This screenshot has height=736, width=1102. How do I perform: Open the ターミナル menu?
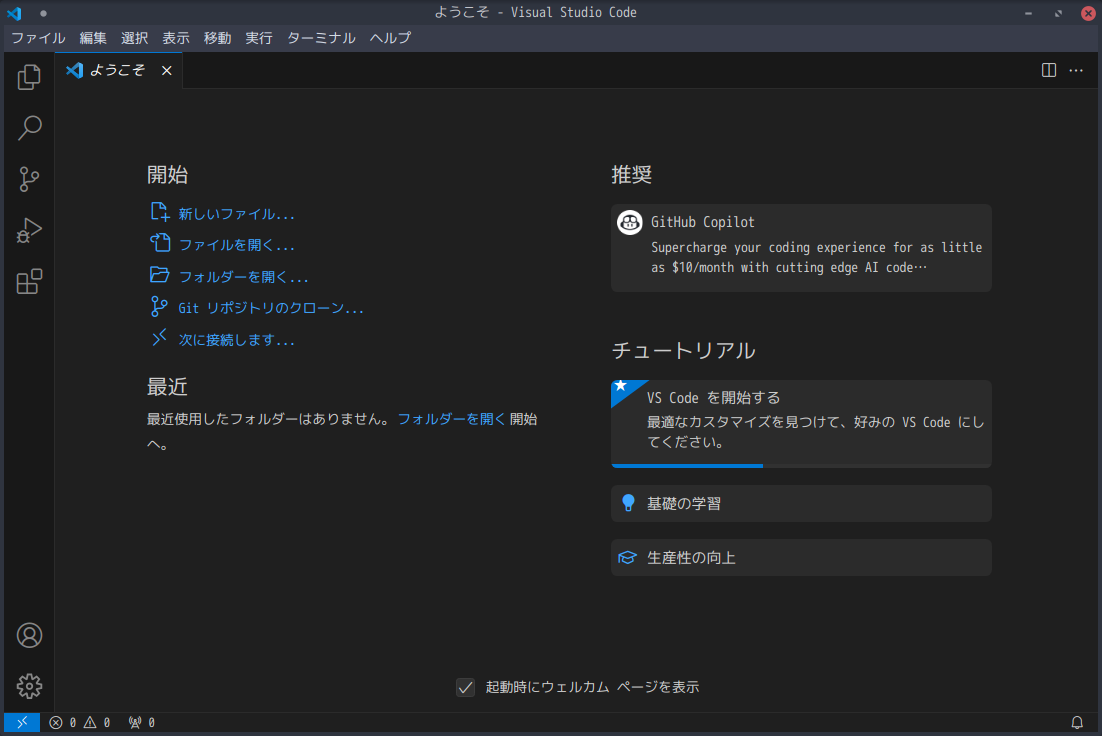click(x=321, y=38)
